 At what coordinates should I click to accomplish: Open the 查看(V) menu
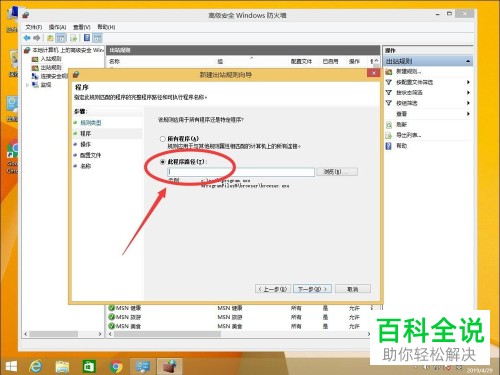[x=82, y=27]
